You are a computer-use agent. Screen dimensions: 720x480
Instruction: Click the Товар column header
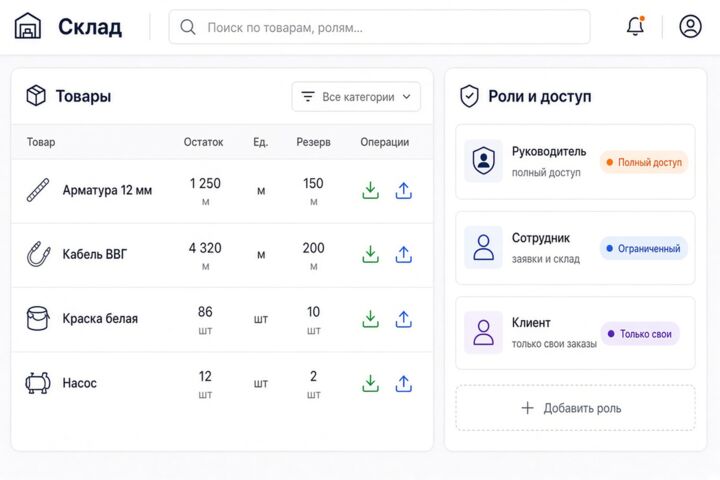pos(41,142)
